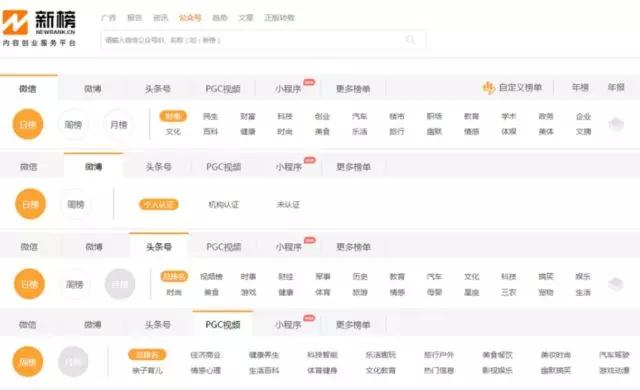
Task: Select the highlighted 微信 tab in the top panel
Action: 28,89
